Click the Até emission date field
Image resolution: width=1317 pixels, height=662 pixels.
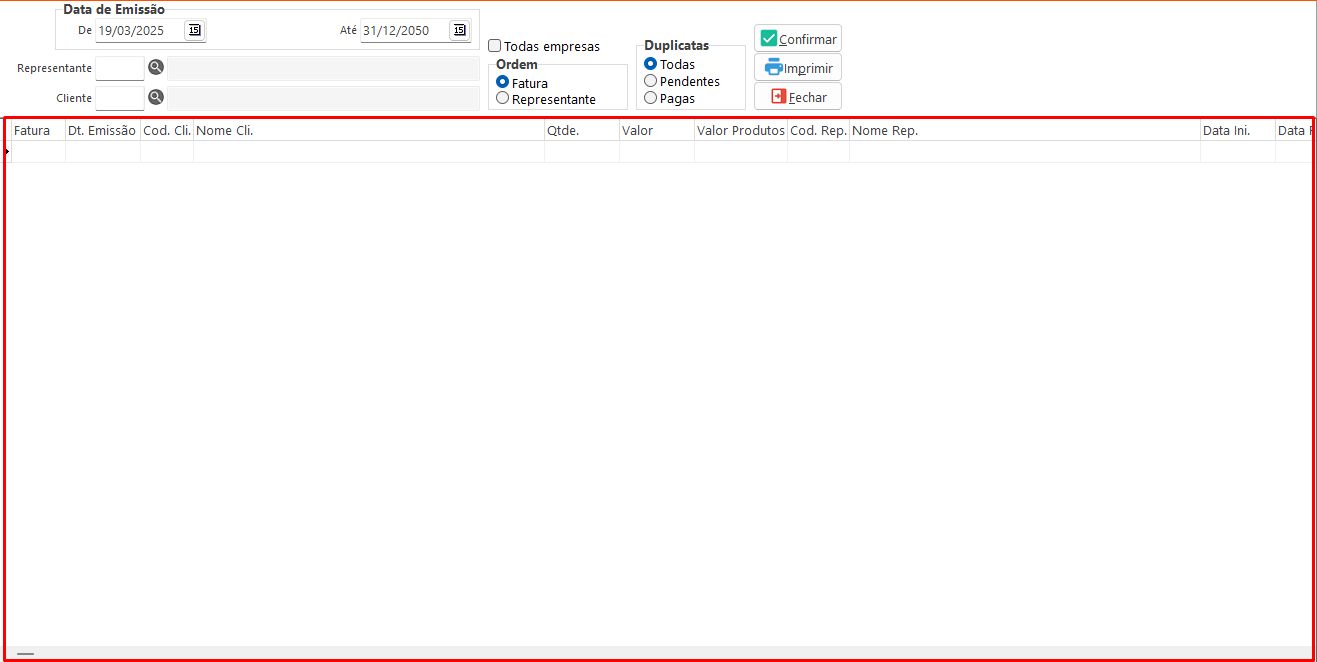point(403,30)
